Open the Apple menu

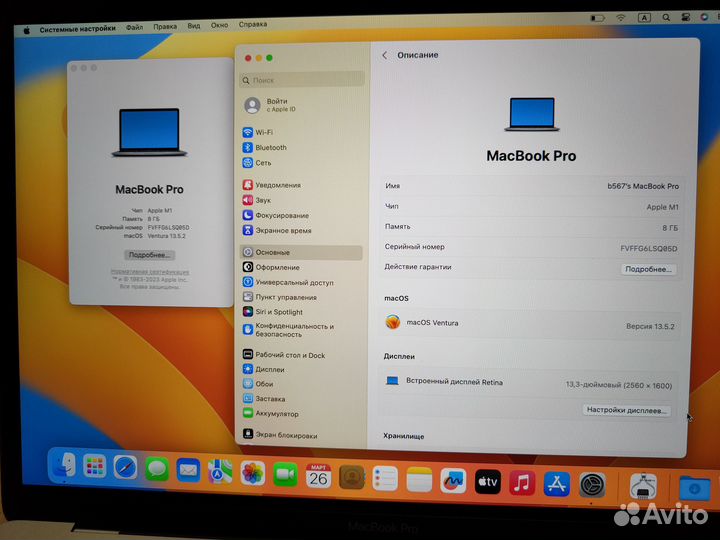[27, 30]
